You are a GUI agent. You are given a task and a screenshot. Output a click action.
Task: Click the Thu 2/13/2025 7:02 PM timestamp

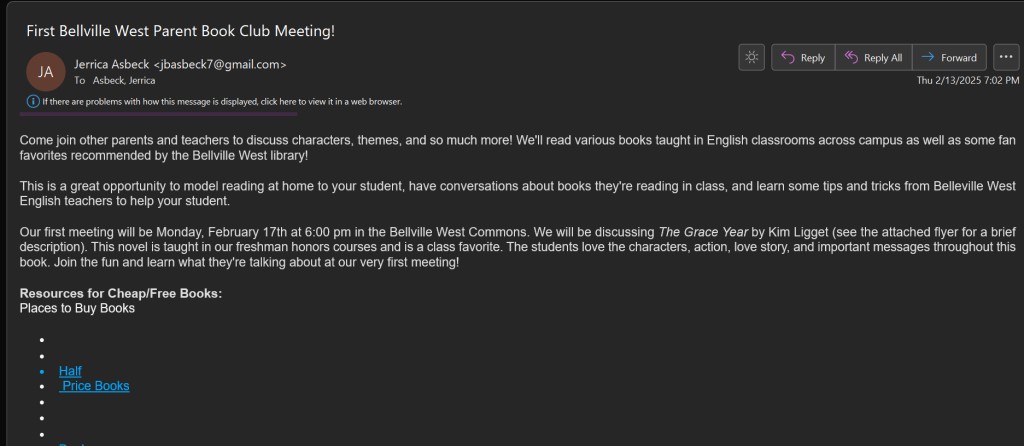point(967,80)
